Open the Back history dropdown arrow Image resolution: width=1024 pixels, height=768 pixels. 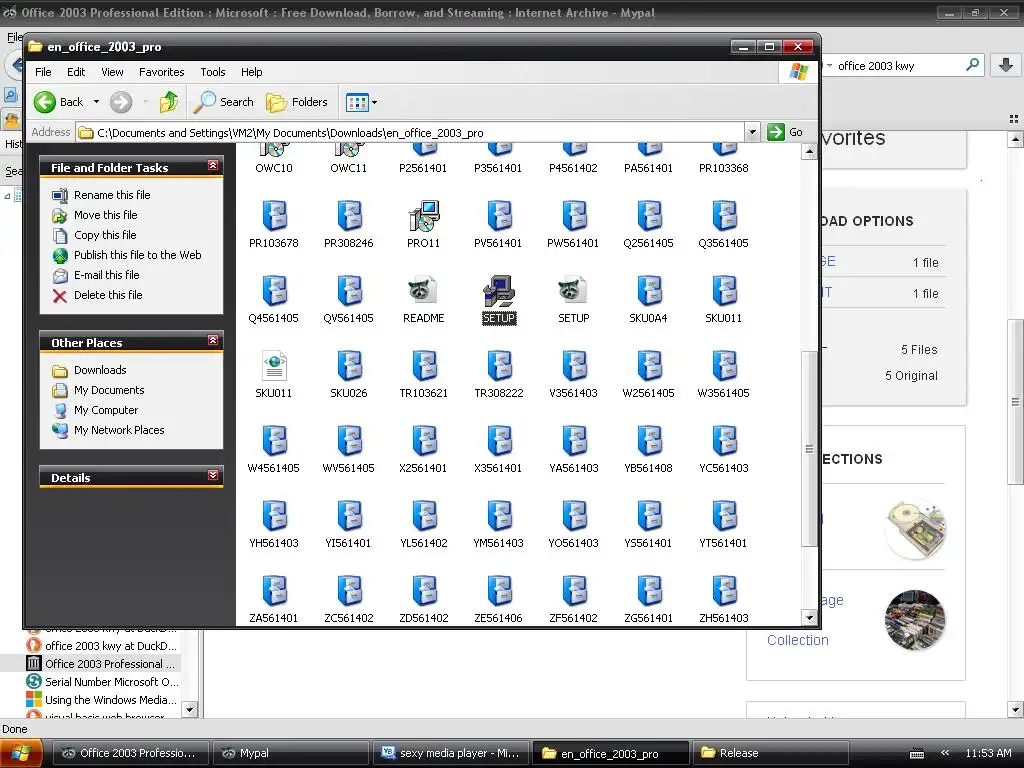point(96,102)
